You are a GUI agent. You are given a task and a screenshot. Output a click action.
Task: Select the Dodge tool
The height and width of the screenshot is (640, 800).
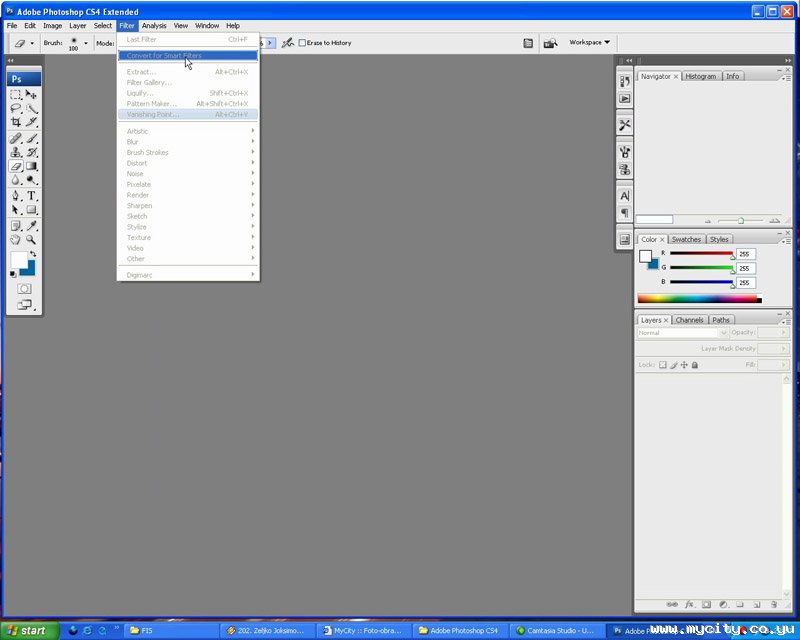pos(31,180)
